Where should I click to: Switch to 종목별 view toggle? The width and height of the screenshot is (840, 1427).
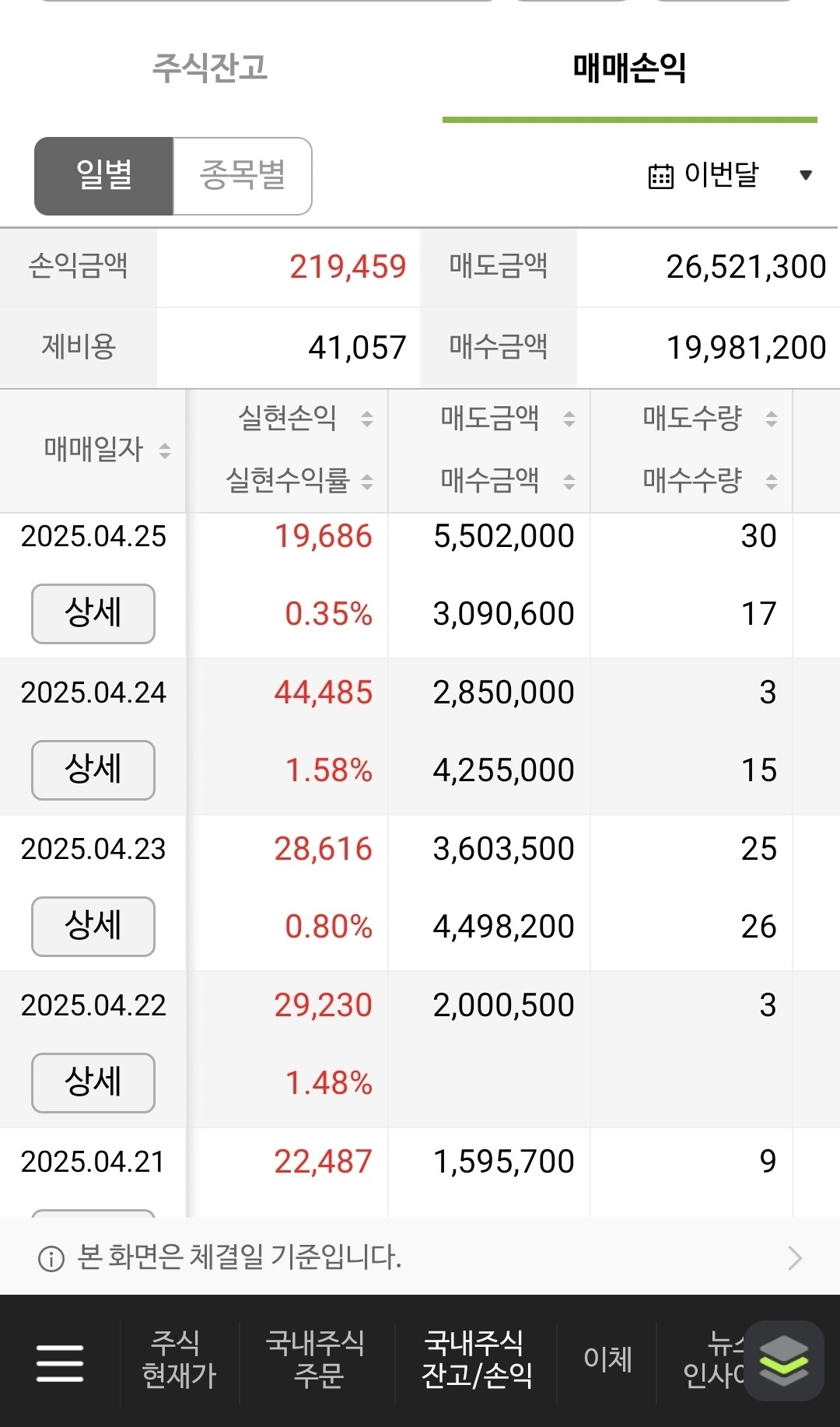pos(243,176)
